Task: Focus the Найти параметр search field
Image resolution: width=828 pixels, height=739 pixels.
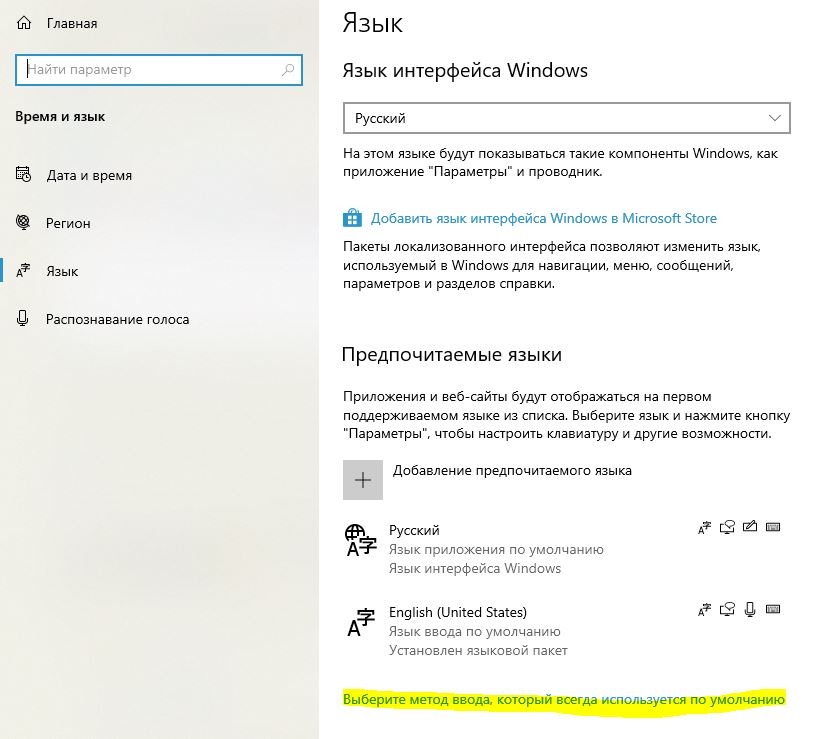Action: click(x=159, y=70)
